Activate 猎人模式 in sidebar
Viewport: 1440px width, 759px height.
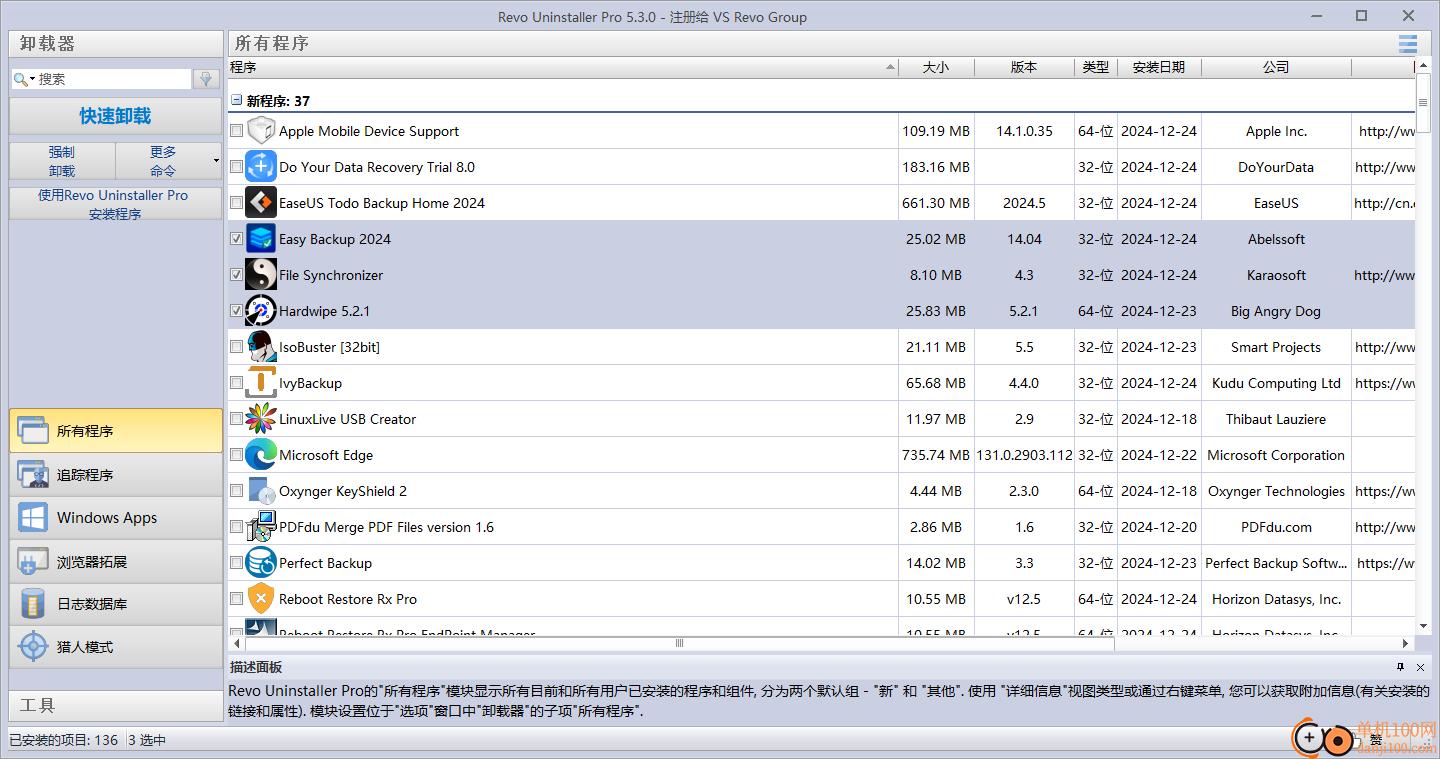tap(116, 647)
